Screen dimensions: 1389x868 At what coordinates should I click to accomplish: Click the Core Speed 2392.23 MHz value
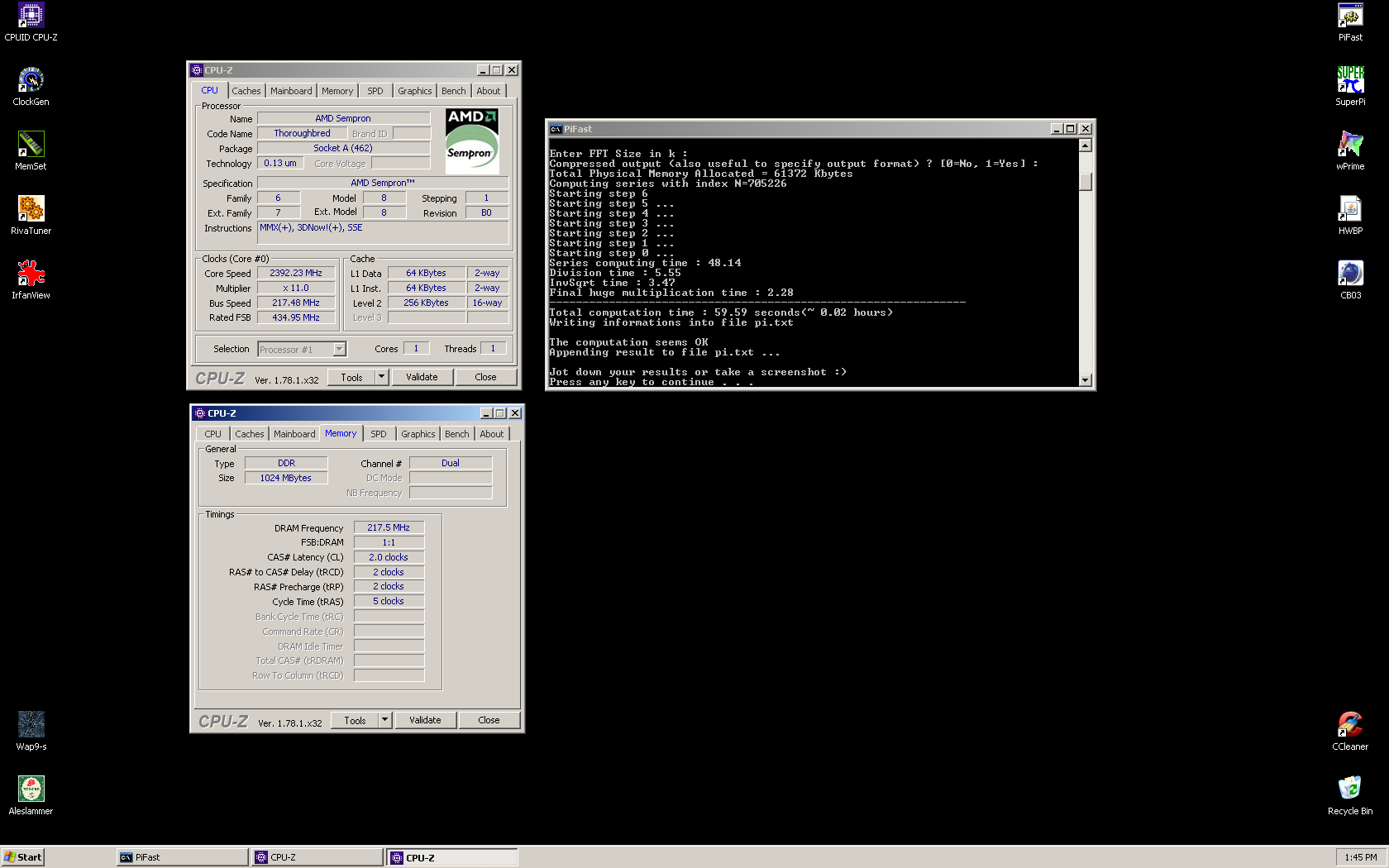pos(296,273)
